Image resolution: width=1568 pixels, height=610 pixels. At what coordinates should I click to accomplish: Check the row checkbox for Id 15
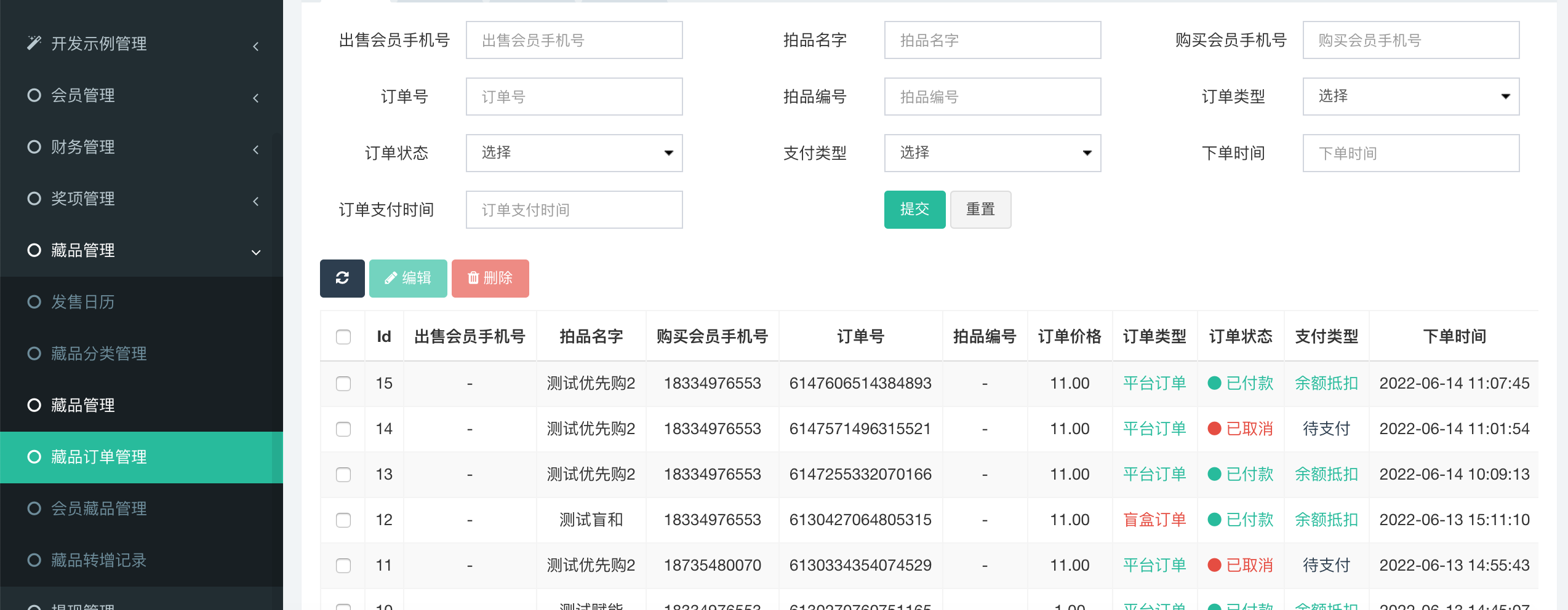(x=343, y=384)
